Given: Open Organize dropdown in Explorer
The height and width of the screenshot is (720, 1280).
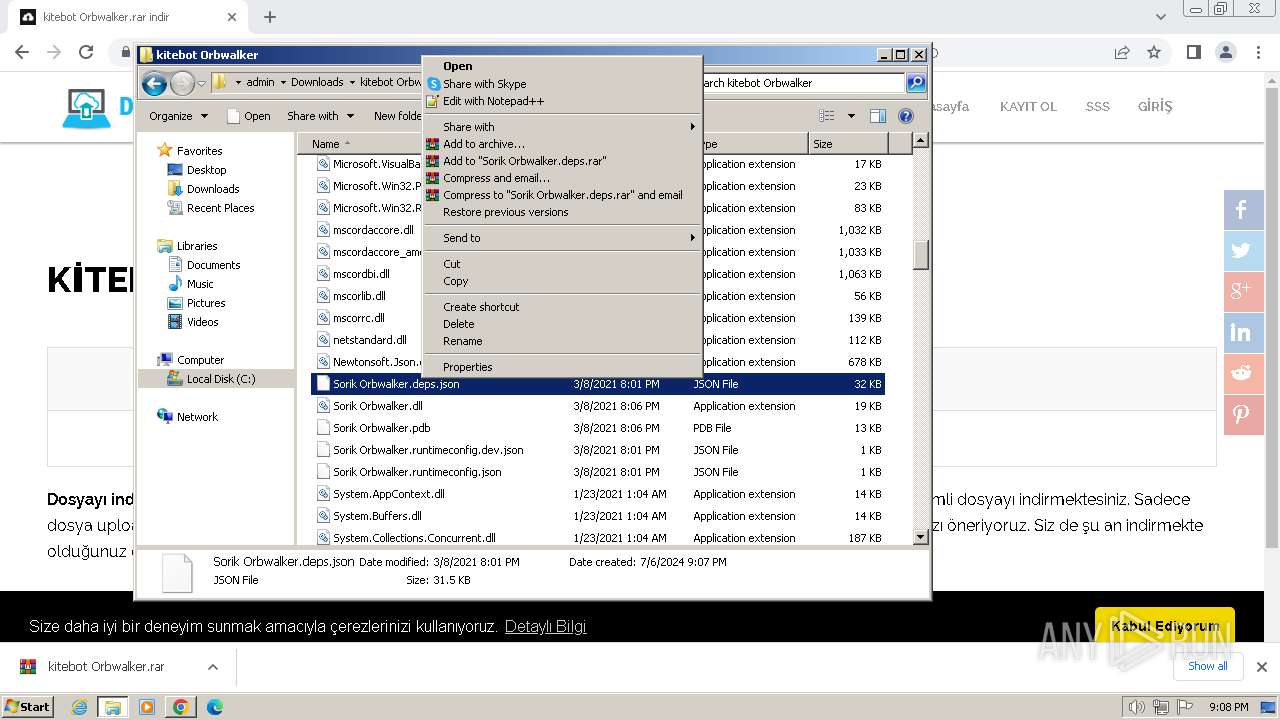Looking at the screenshot, I should 178,116.
